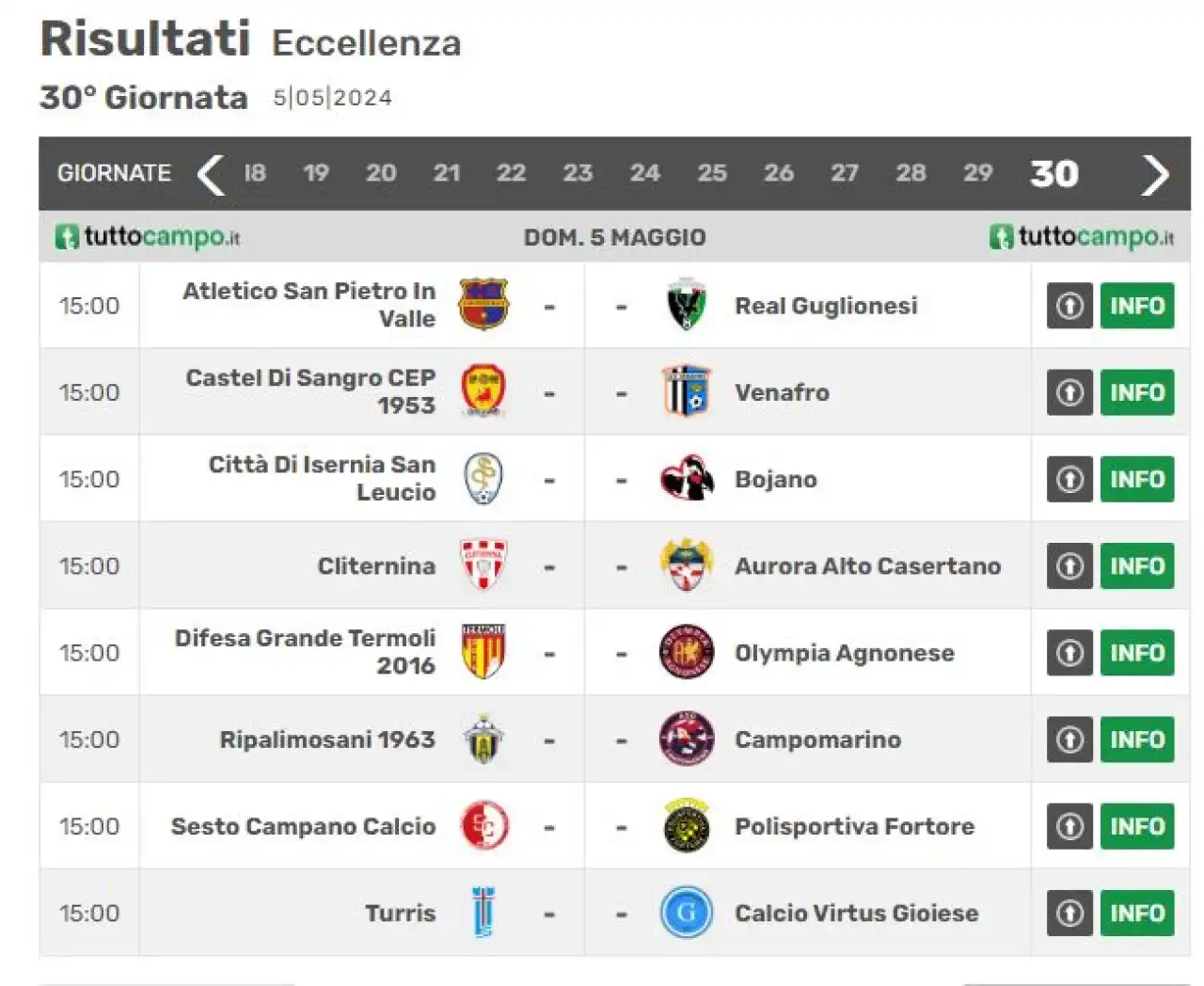The width and height of the screenshot is (1204, 986).
Task: Click the Sesto Campano Calcio crest
Action: [x=484, y=825]
